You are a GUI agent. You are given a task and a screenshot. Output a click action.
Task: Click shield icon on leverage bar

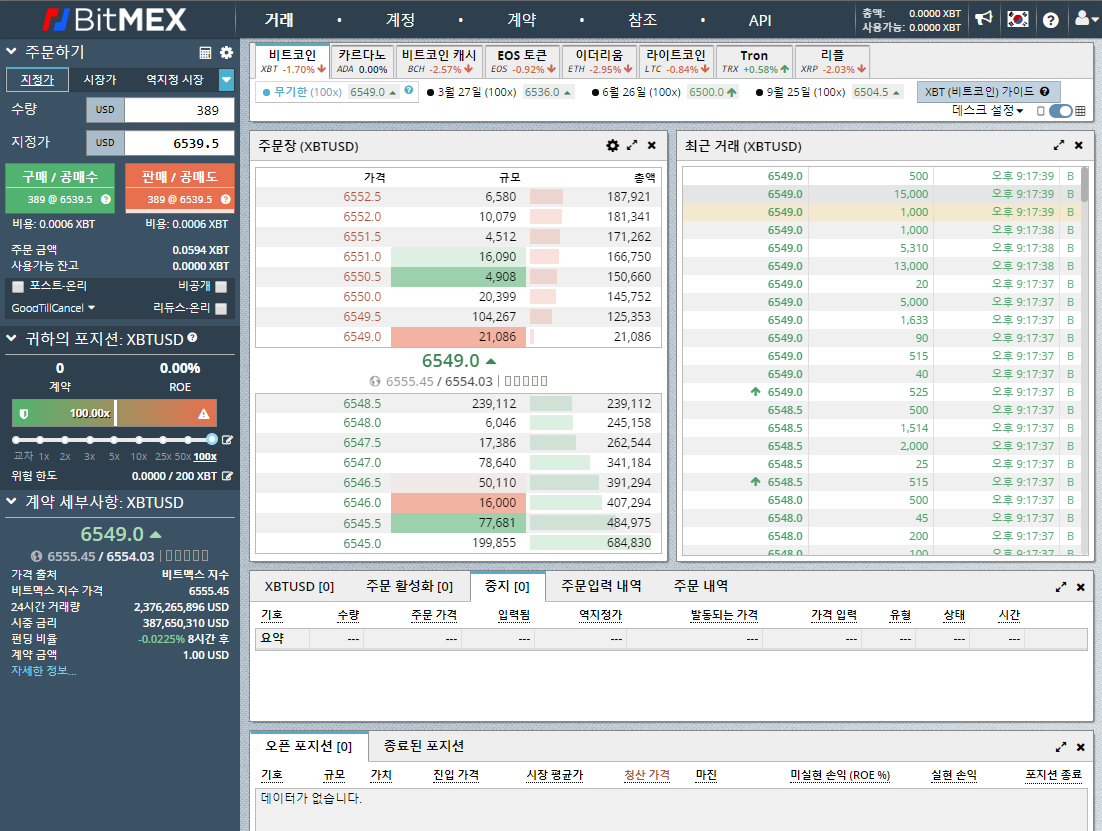pos(24,413)
